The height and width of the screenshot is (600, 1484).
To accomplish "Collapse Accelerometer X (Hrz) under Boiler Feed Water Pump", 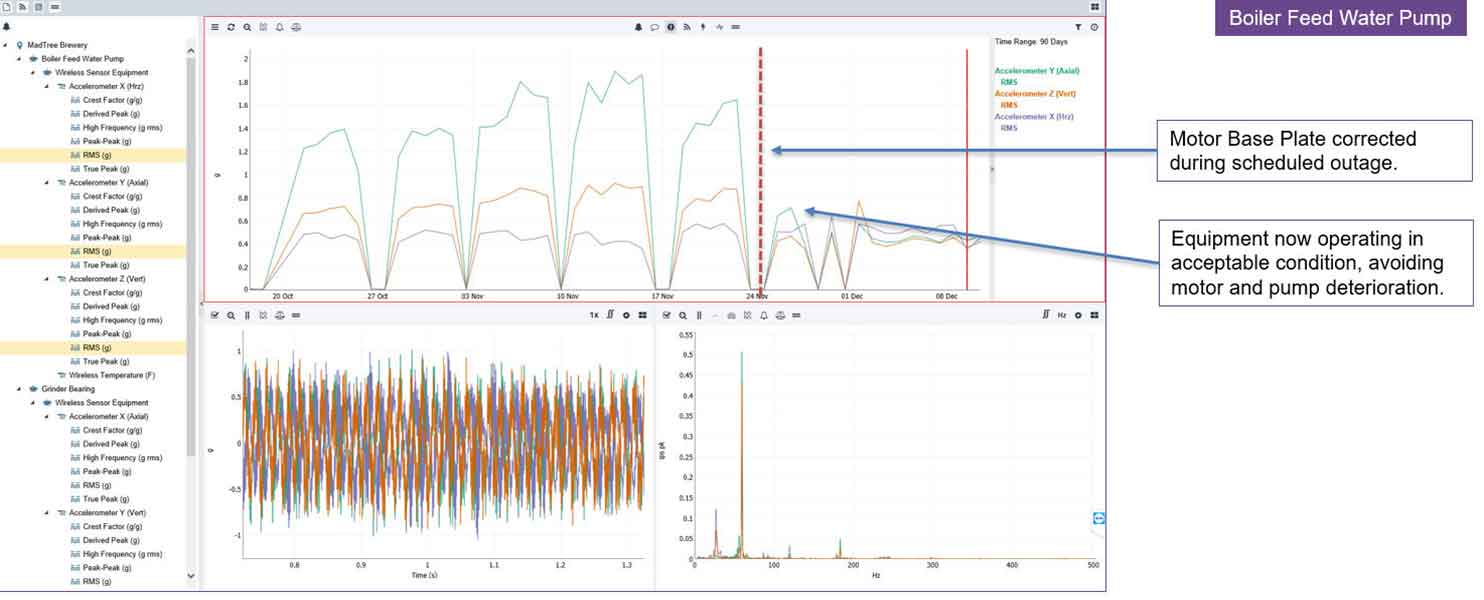I will pos(47,86).
